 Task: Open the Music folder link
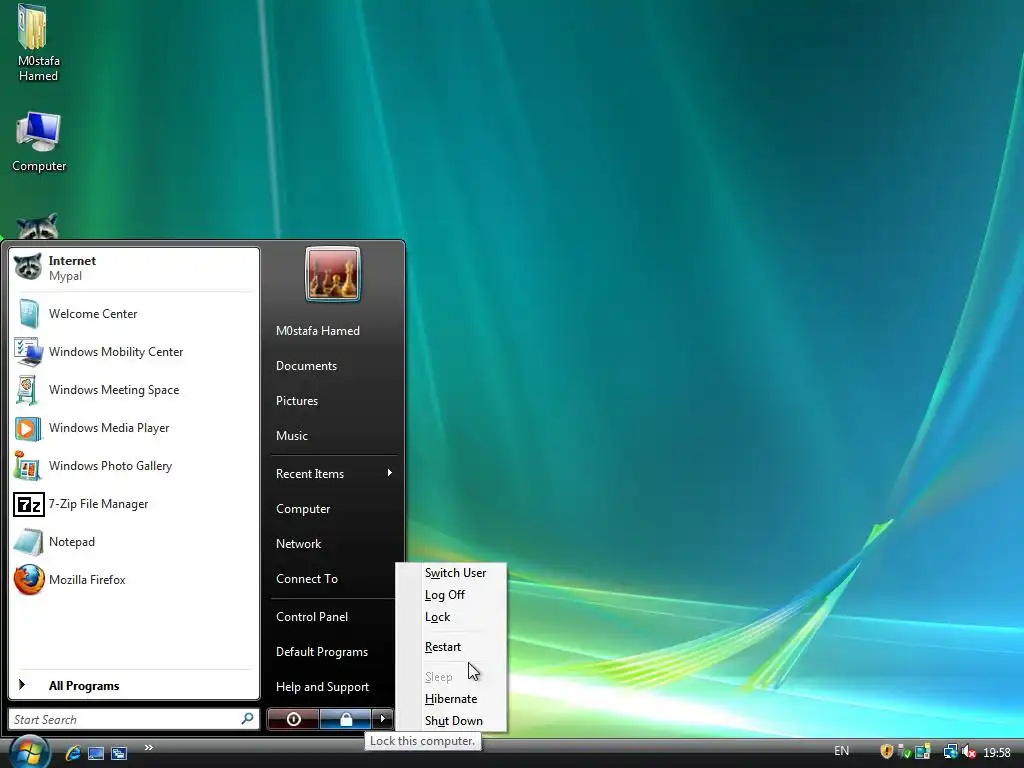[x=292, y=436]
